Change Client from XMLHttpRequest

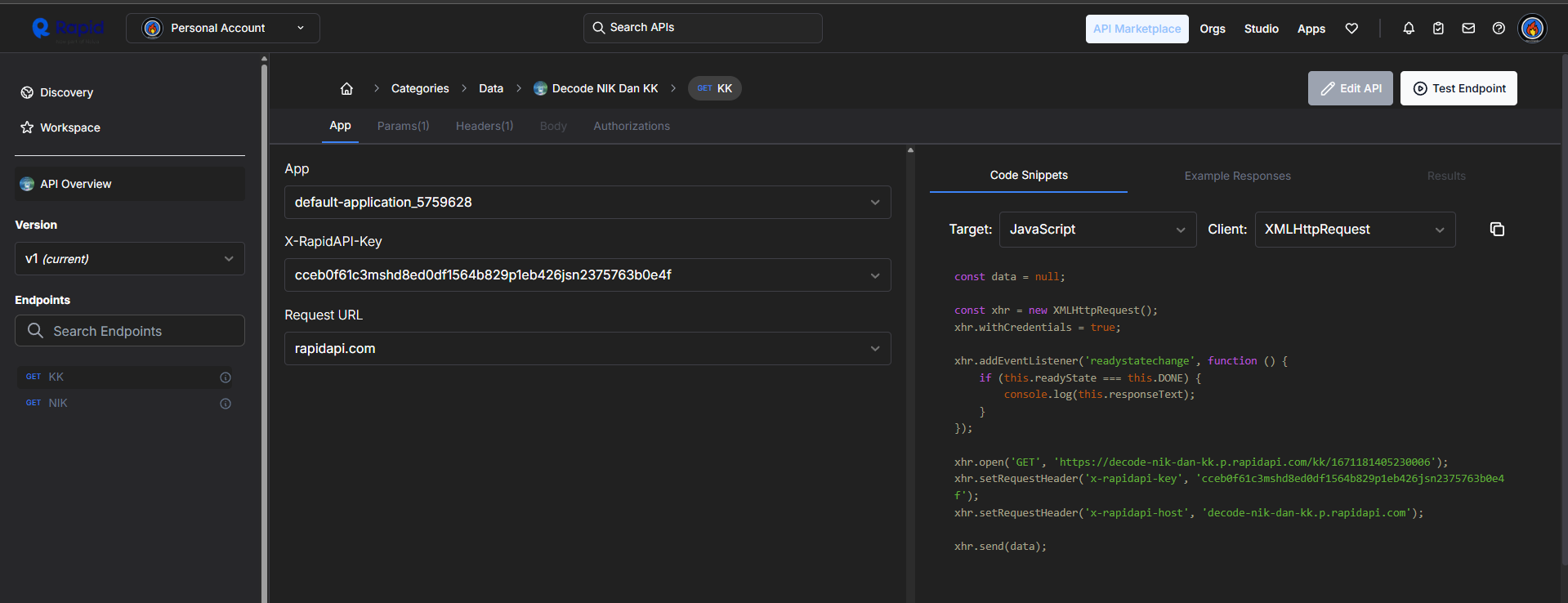[1355, 230]
